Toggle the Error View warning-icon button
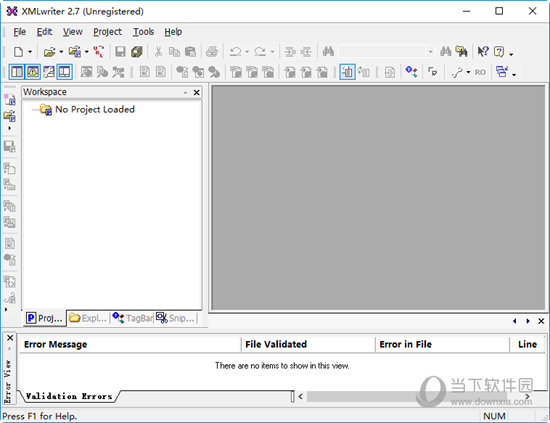Screen dimensions: 550x423 (x=33, y=72)
